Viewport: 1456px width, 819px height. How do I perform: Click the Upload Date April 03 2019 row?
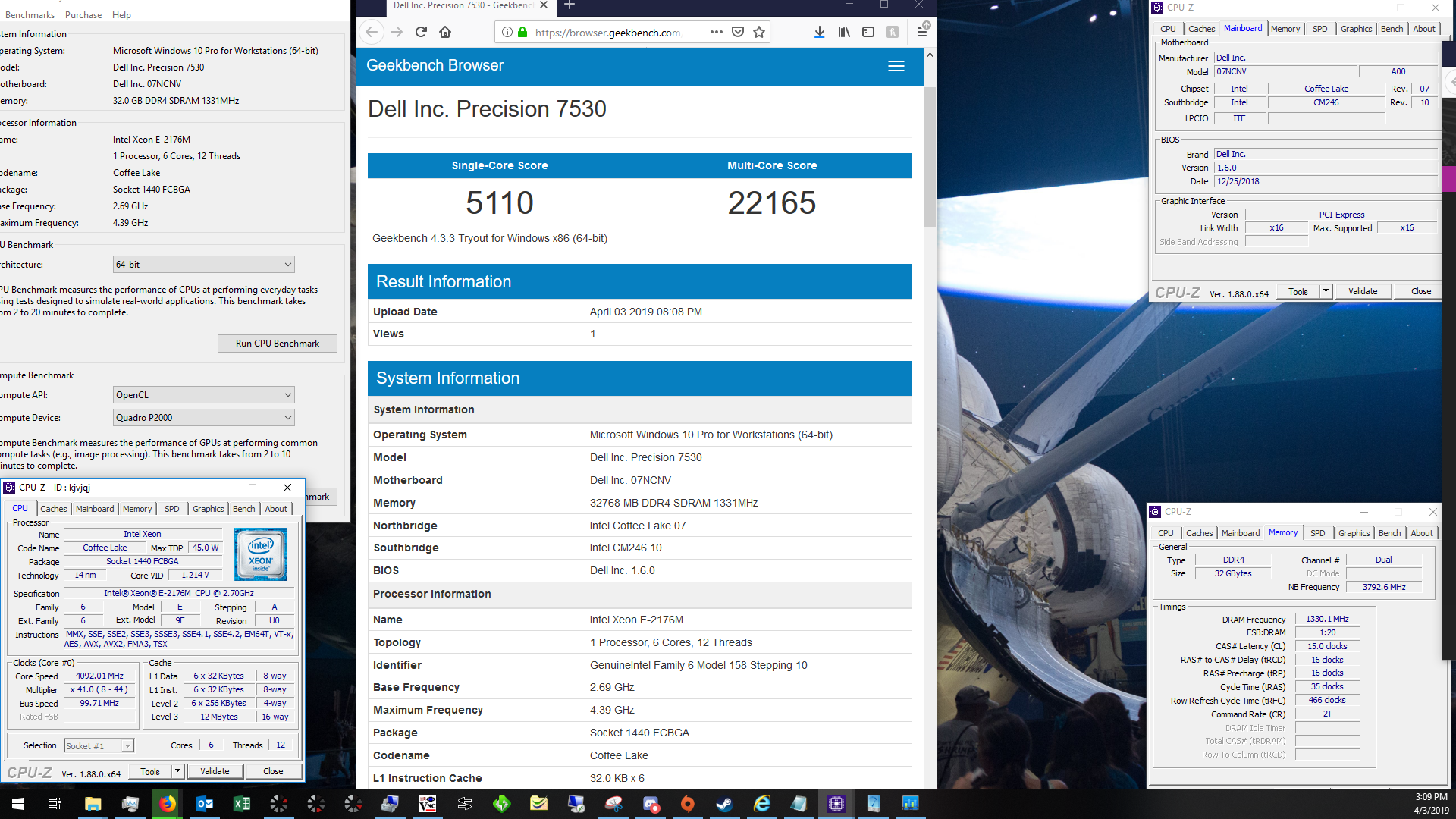coord(639,312)
